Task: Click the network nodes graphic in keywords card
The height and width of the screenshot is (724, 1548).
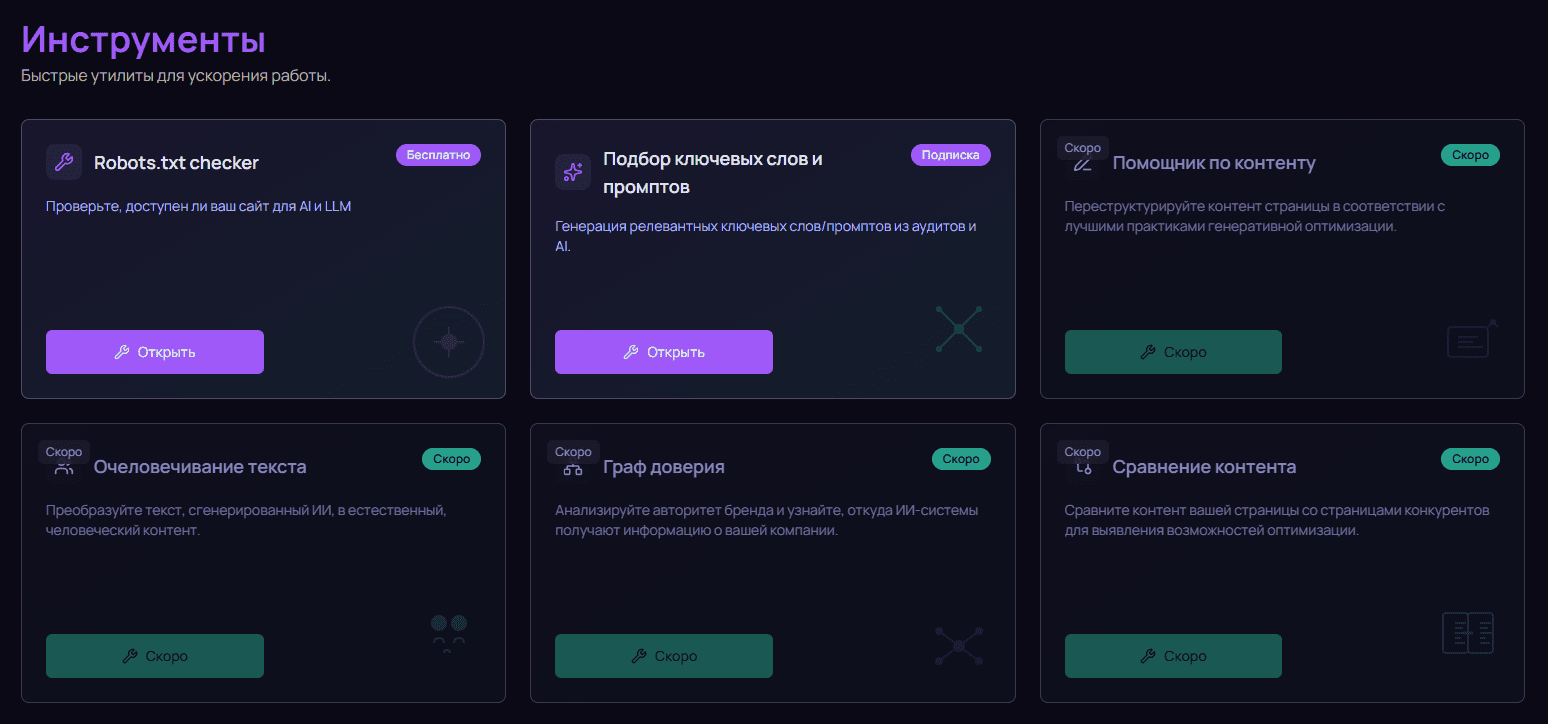Action: click(x=959, y=329)
